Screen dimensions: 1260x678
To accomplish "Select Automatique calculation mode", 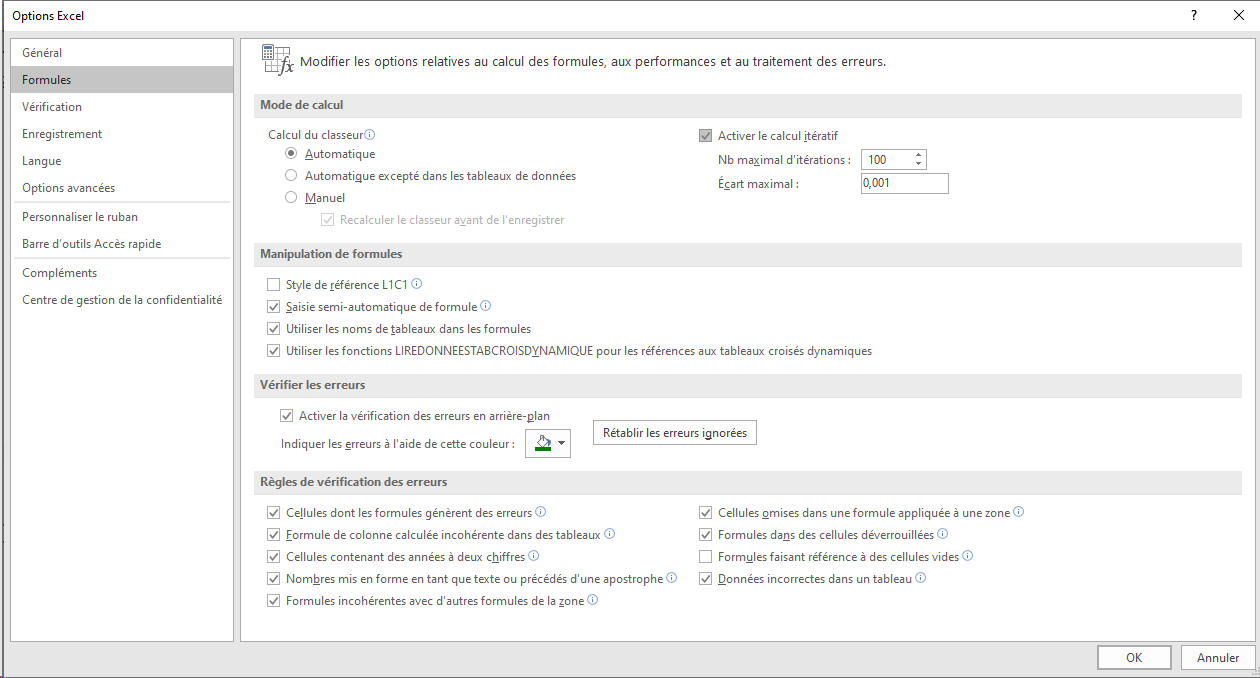I will click(291, 154).
